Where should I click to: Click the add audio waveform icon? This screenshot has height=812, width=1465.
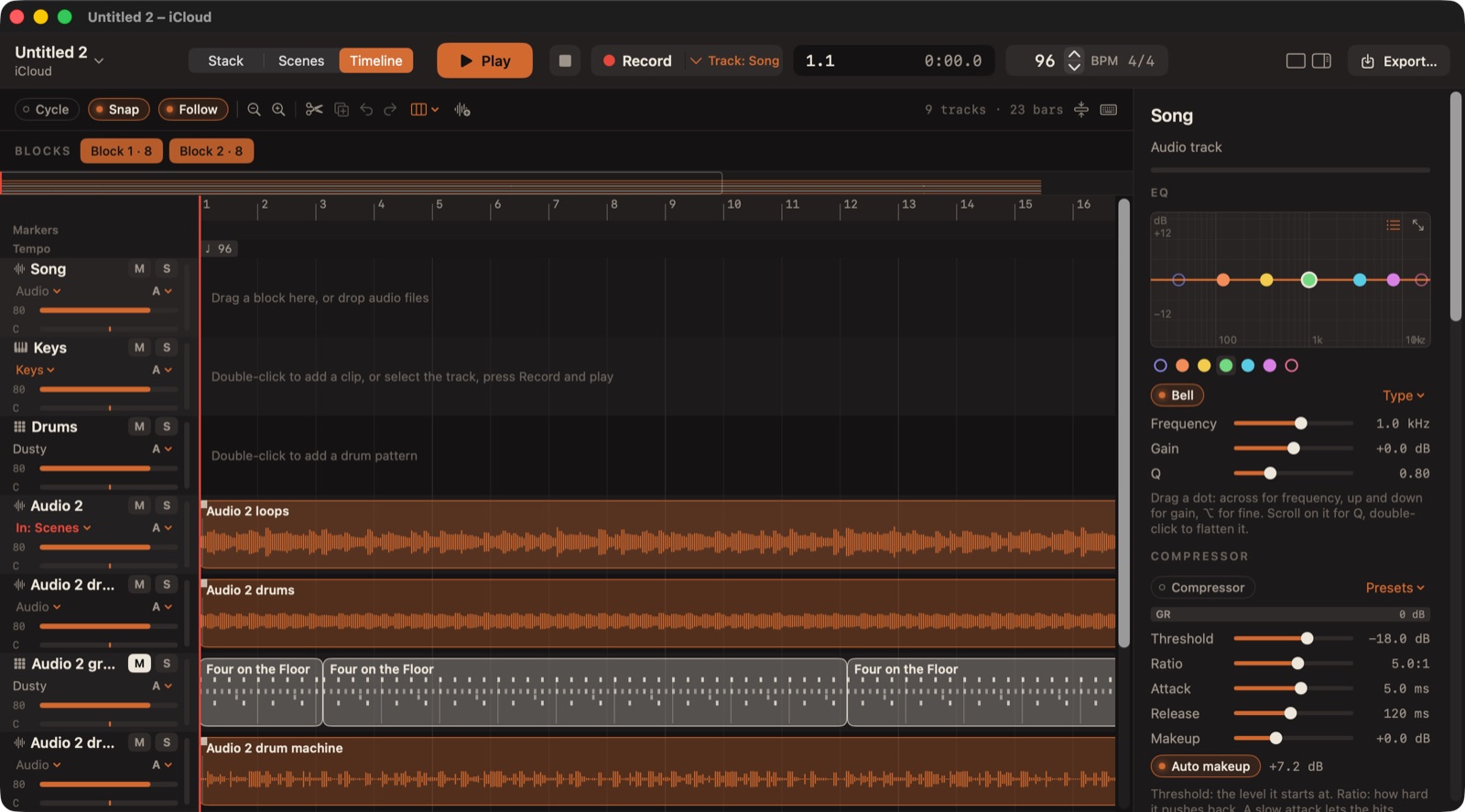(462, 110)
